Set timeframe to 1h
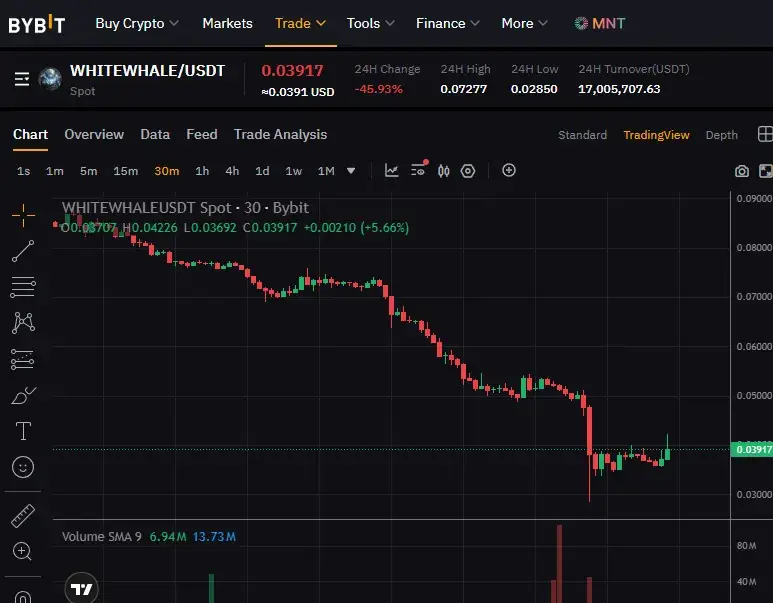 click(202, 171)
